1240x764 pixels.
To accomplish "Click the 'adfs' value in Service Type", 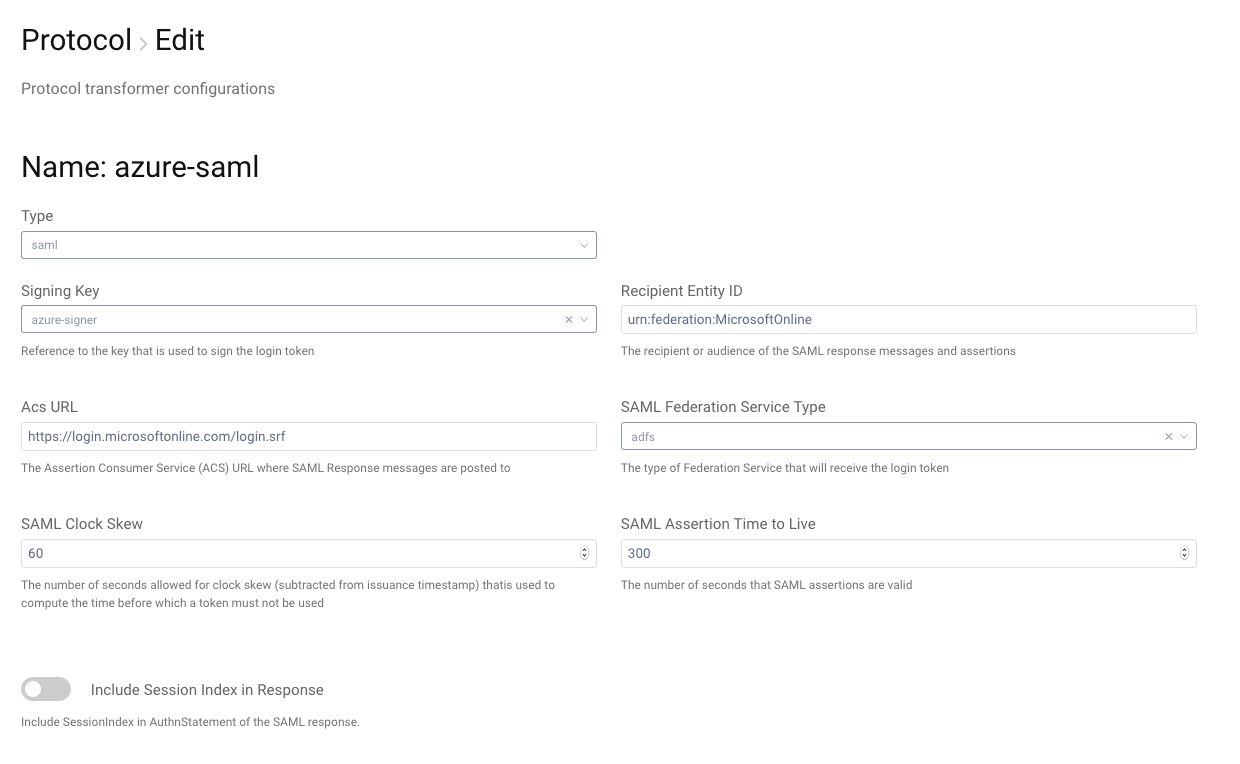I will click(x=643, y=437).
